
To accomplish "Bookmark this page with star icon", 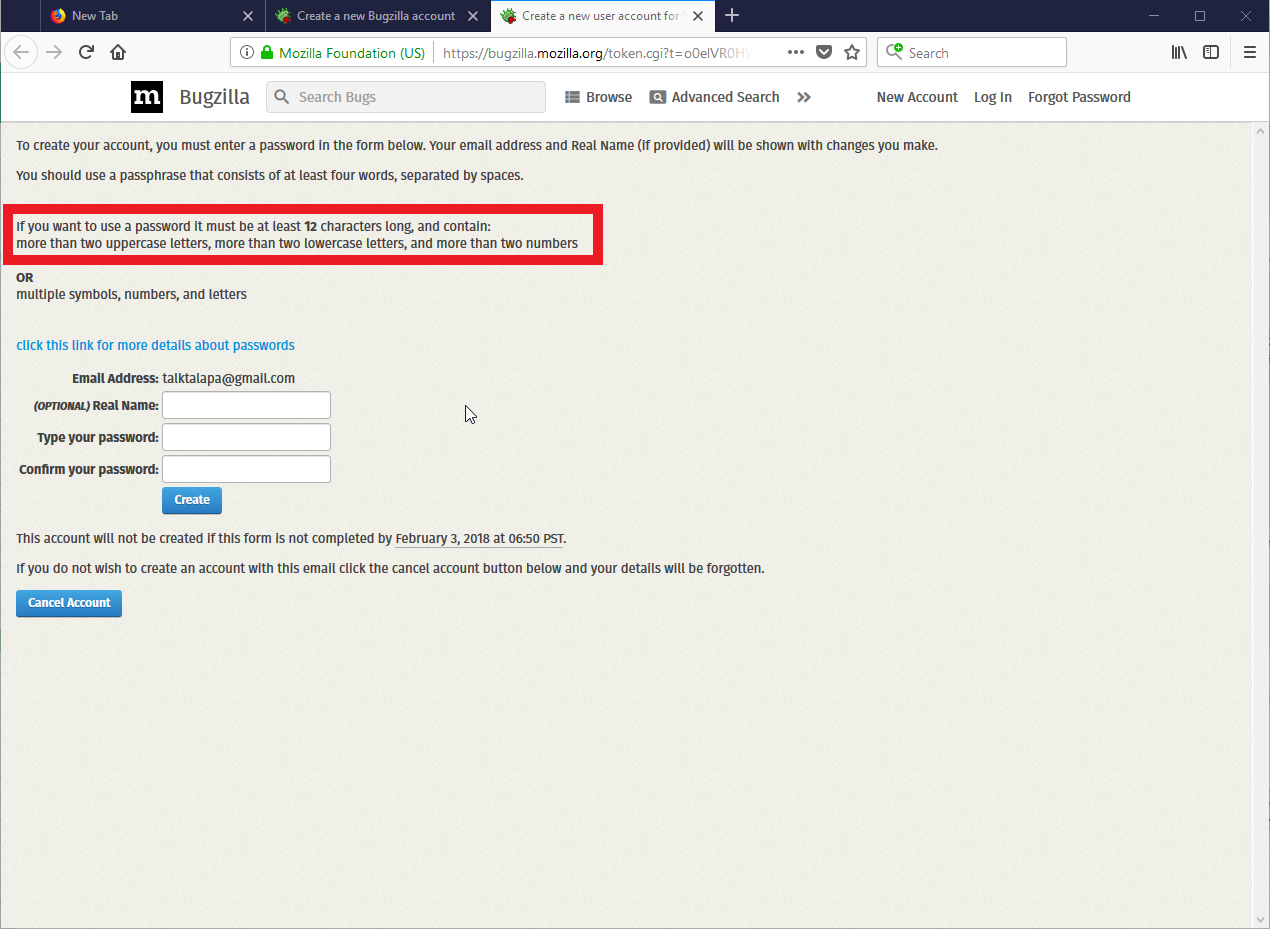I will [852, 52].
